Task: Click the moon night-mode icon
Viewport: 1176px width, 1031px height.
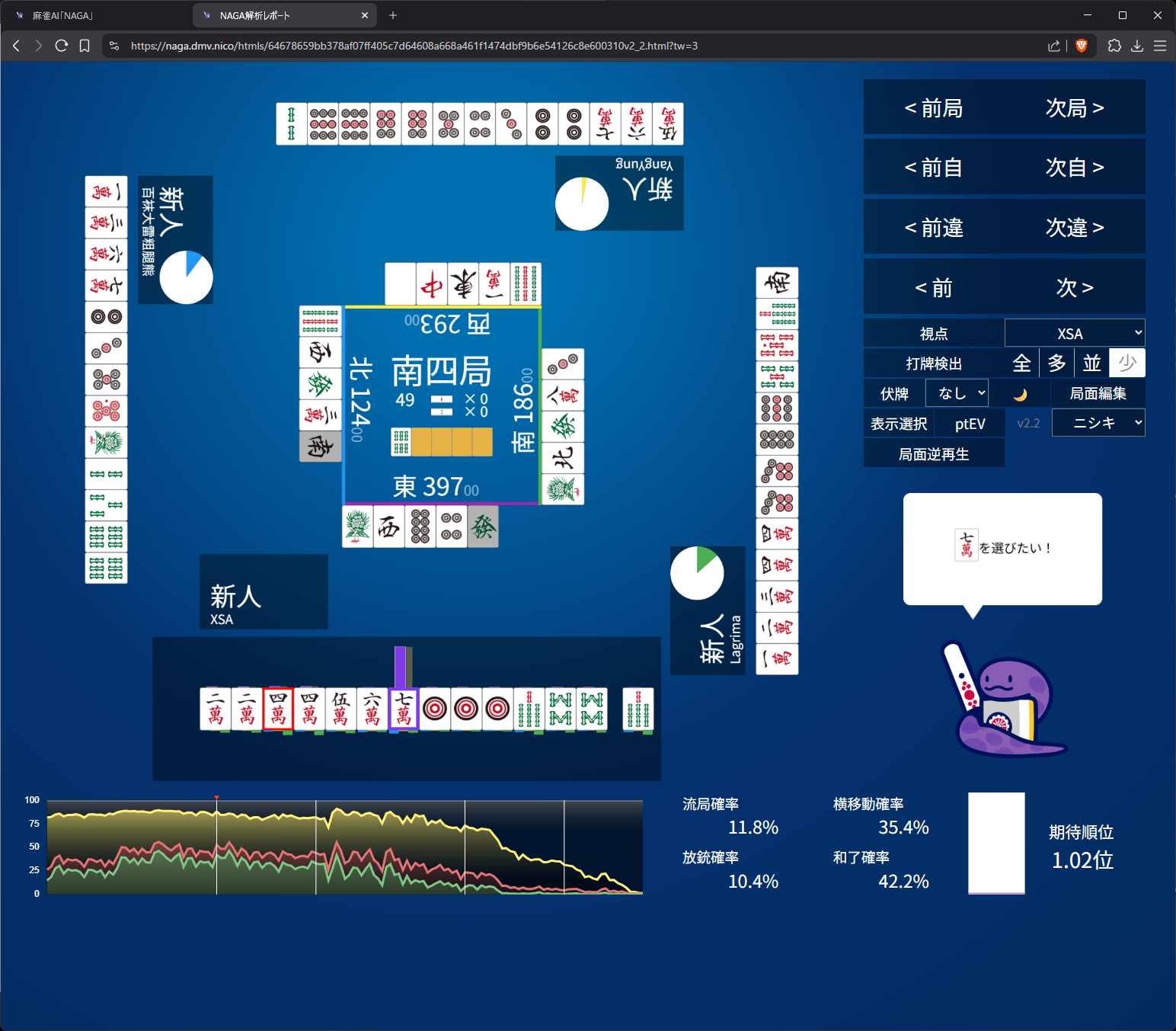Action: (1021, 394)
